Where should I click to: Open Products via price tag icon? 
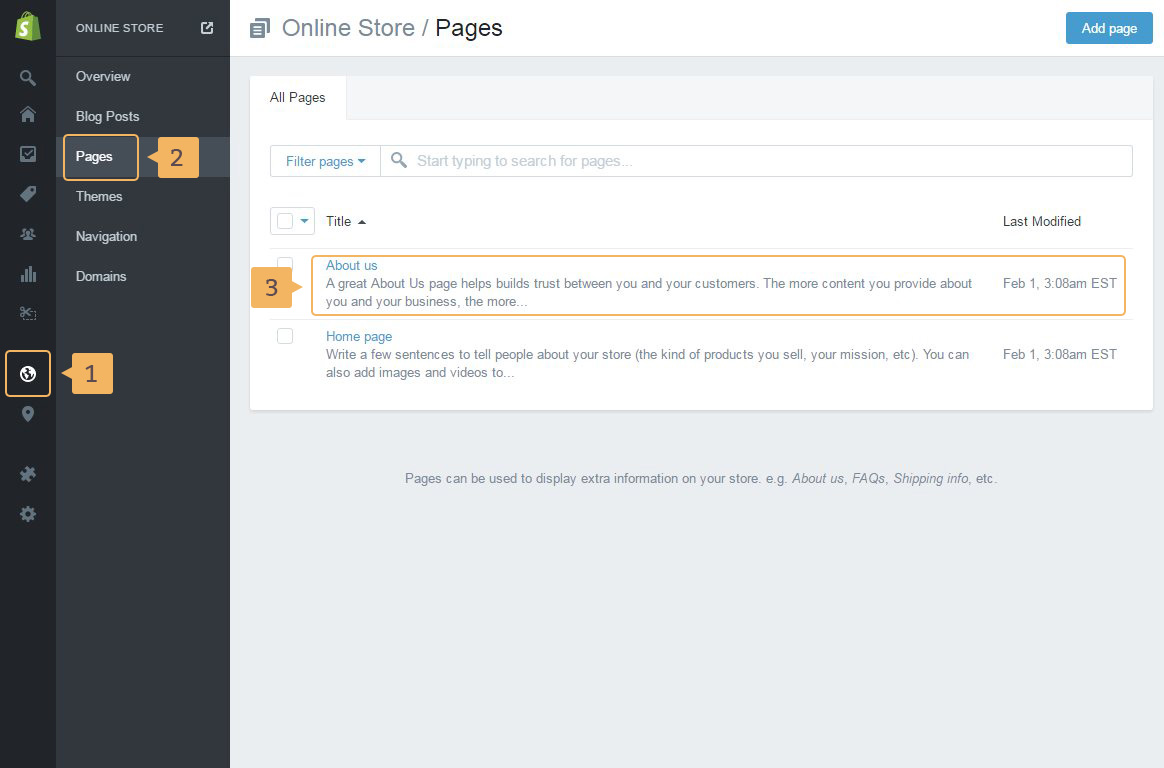[x=28, y=194]
